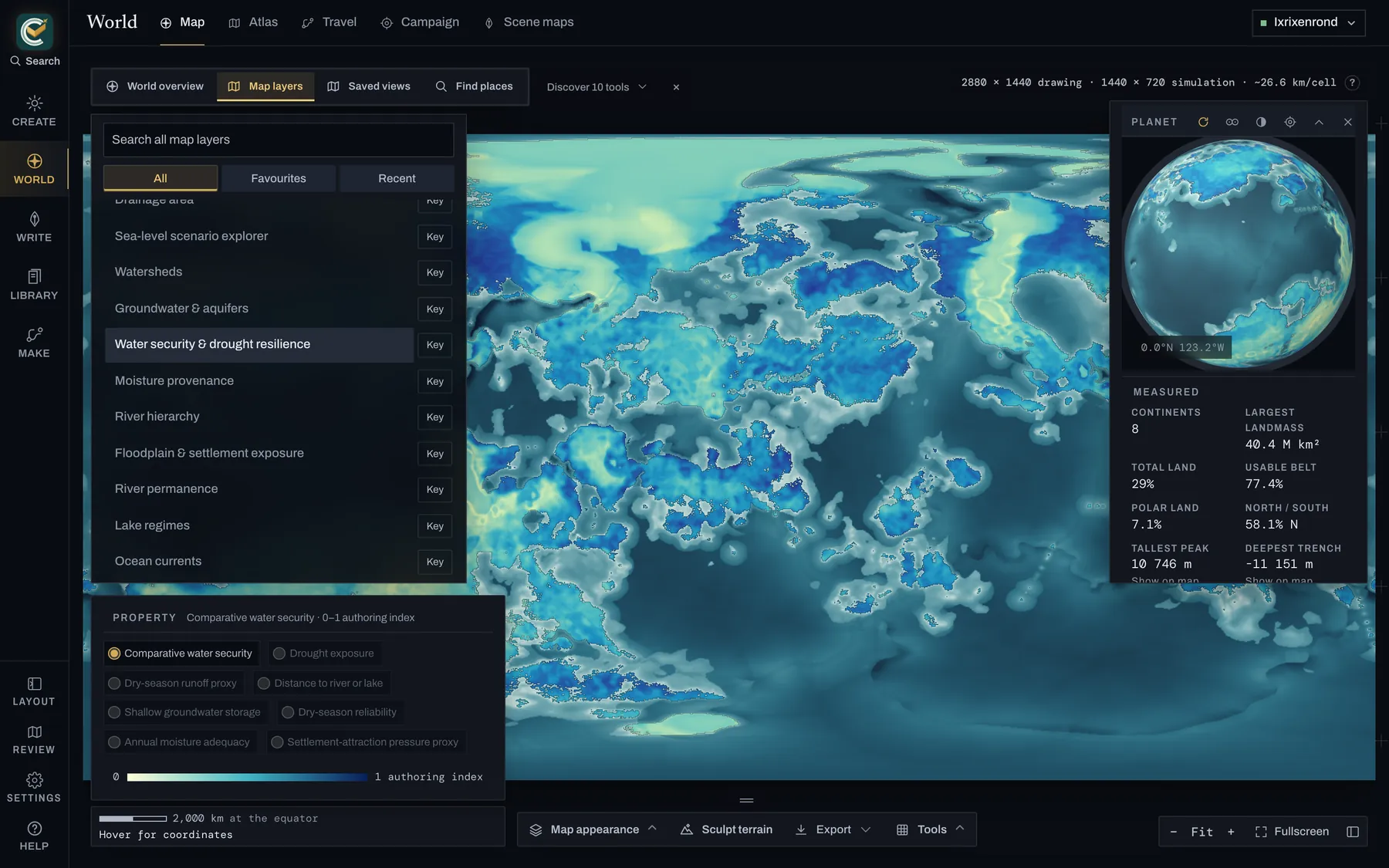
Task: Open the Library section in sidebar
Action: [x=34, y=285]
